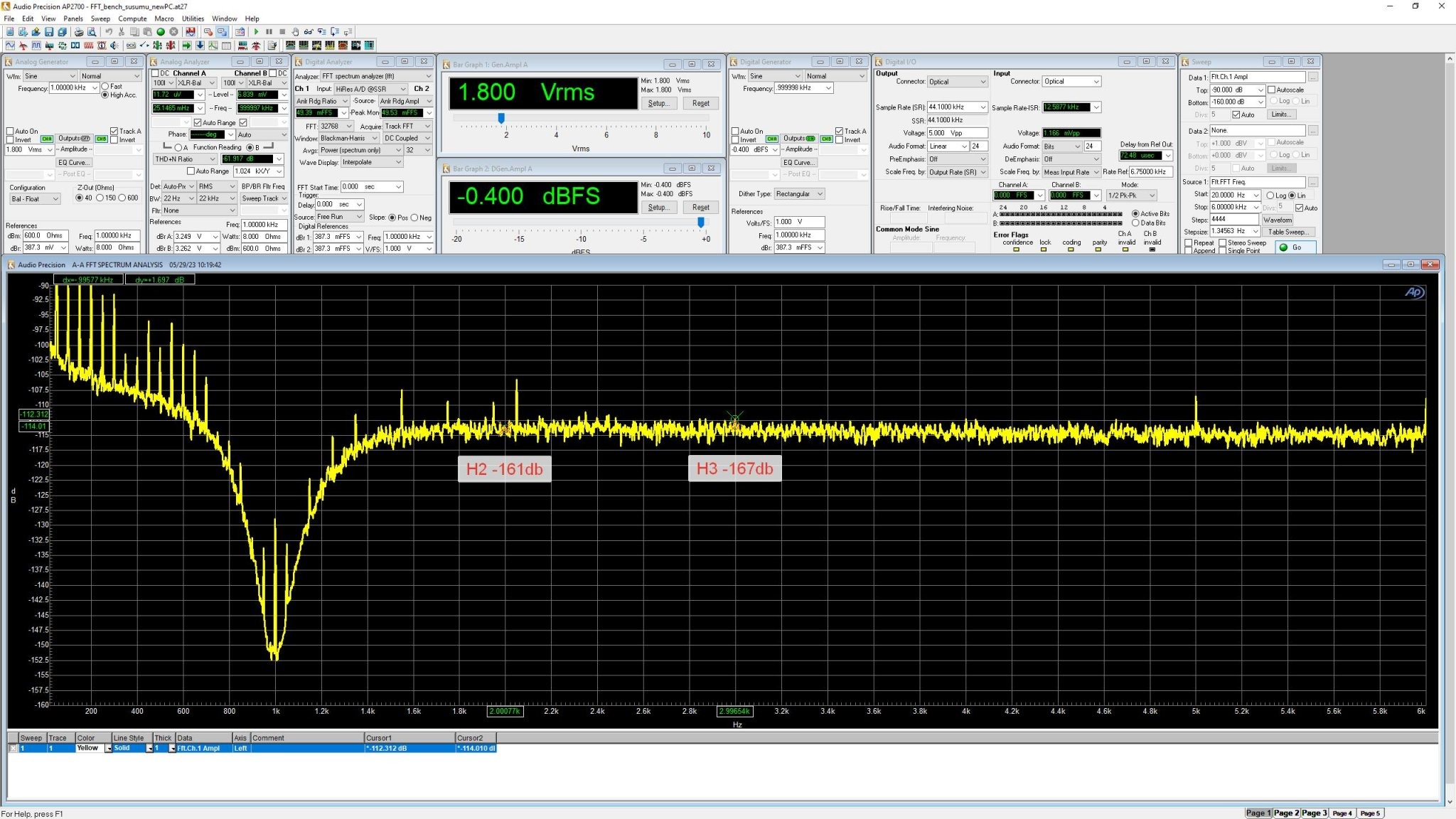Select Fast option in Analog Generator
The width and height of the screenshot is (1456, 819).
pos(105,86)
